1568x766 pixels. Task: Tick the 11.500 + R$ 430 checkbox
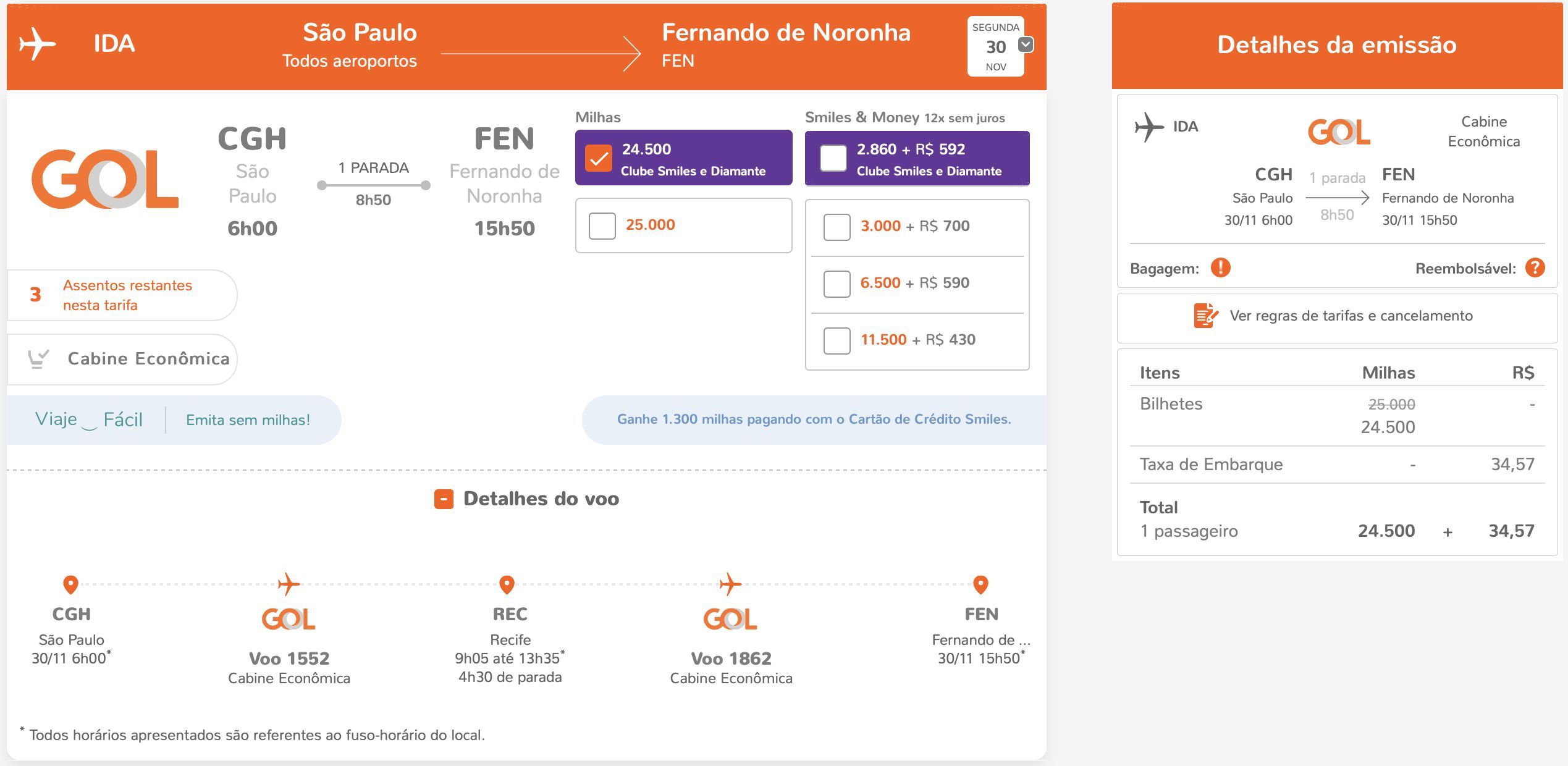tap(837, 341)
